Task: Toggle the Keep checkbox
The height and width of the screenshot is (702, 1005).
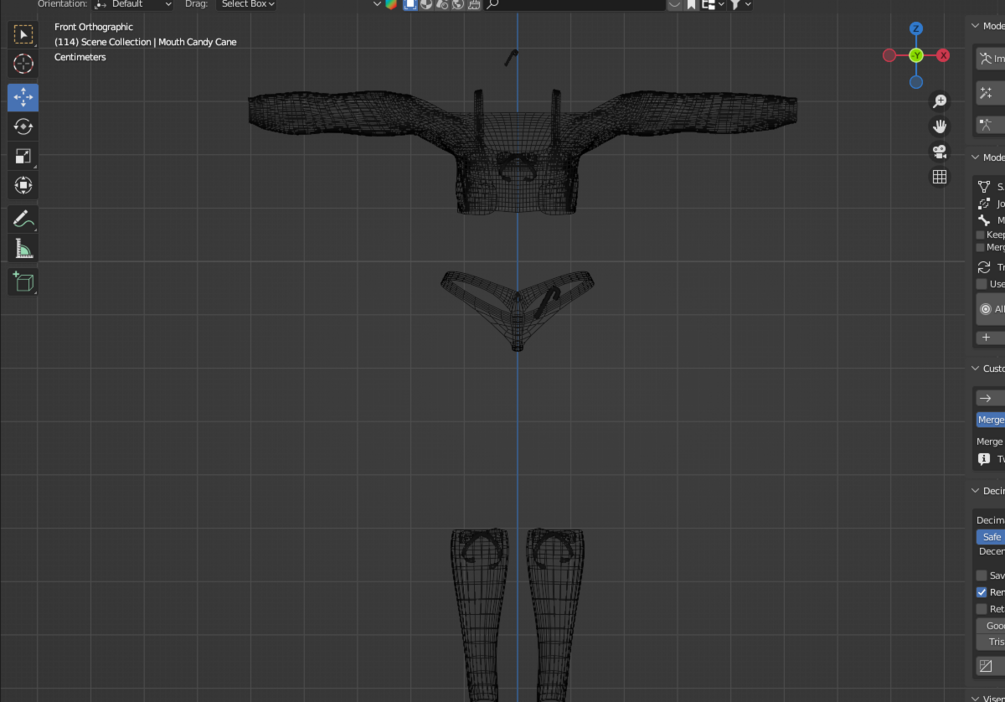Action: click(980, 235)
